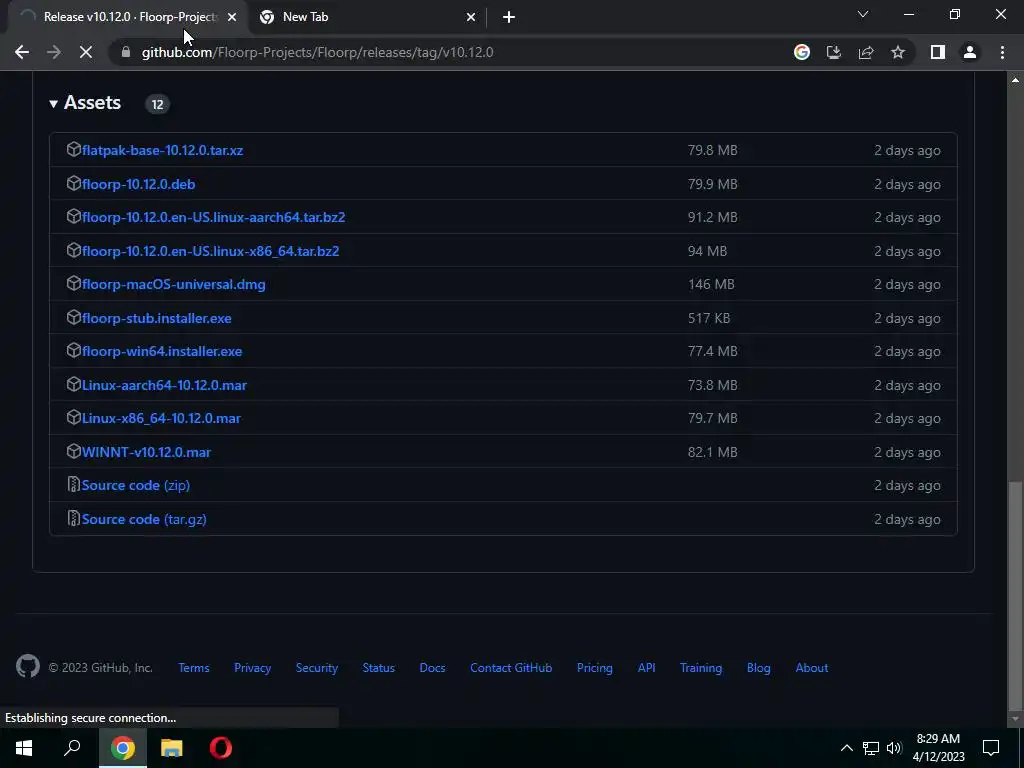The height and width of the screenshot is (768, 1024).
Task: Download WINNT-v10.12.0.mar
Action: tap(146, 452)
